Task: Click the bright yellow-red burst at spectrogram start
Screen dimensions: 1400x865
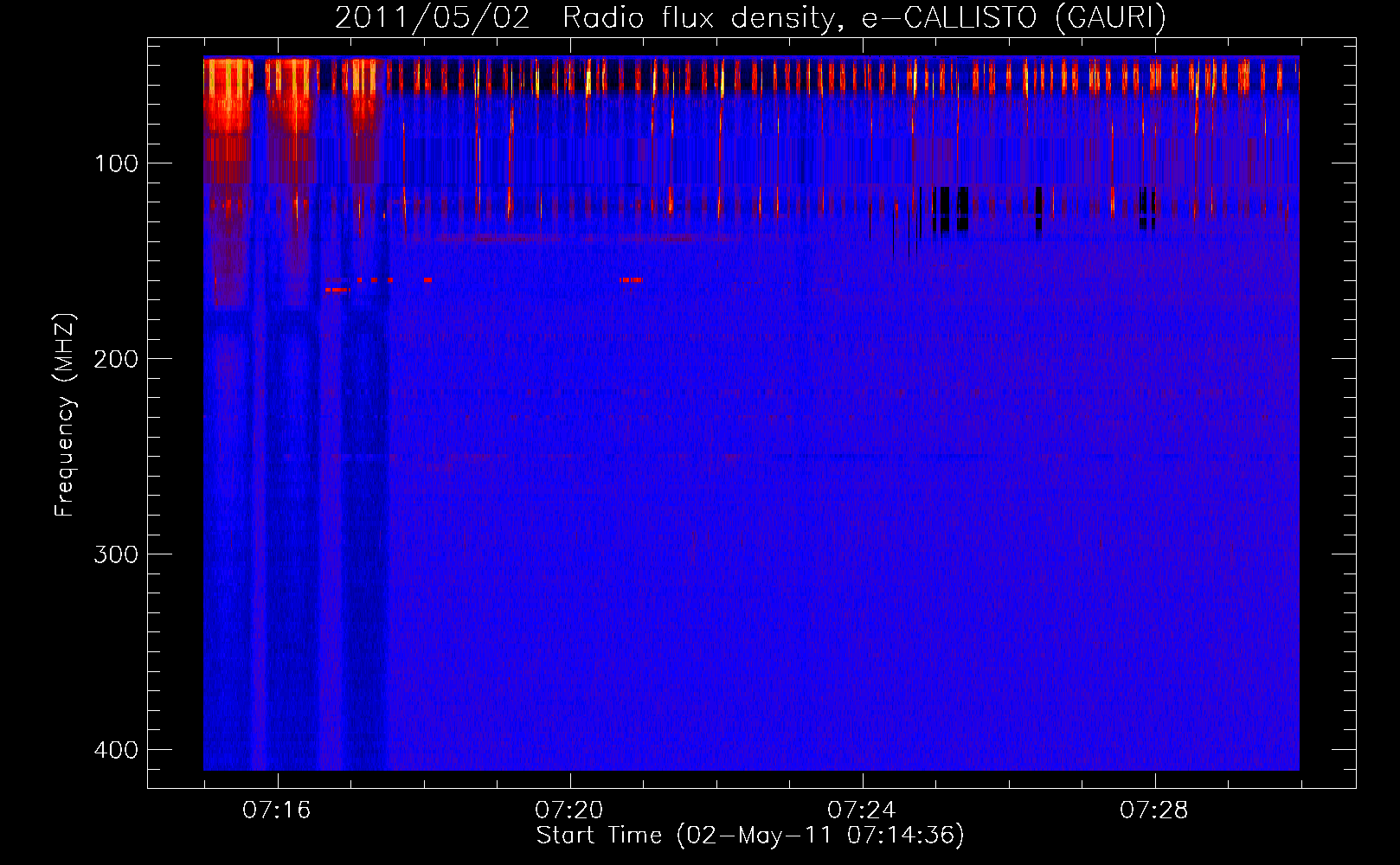Action: pyautogui.click(x=228, y=95)
